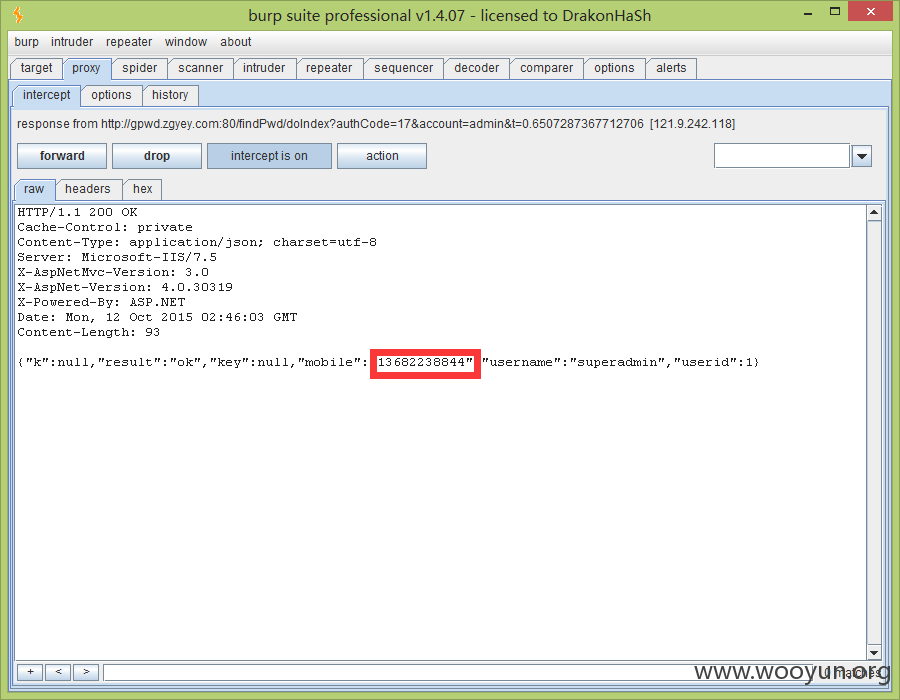Select the raw view tab

tap(34, 189)
